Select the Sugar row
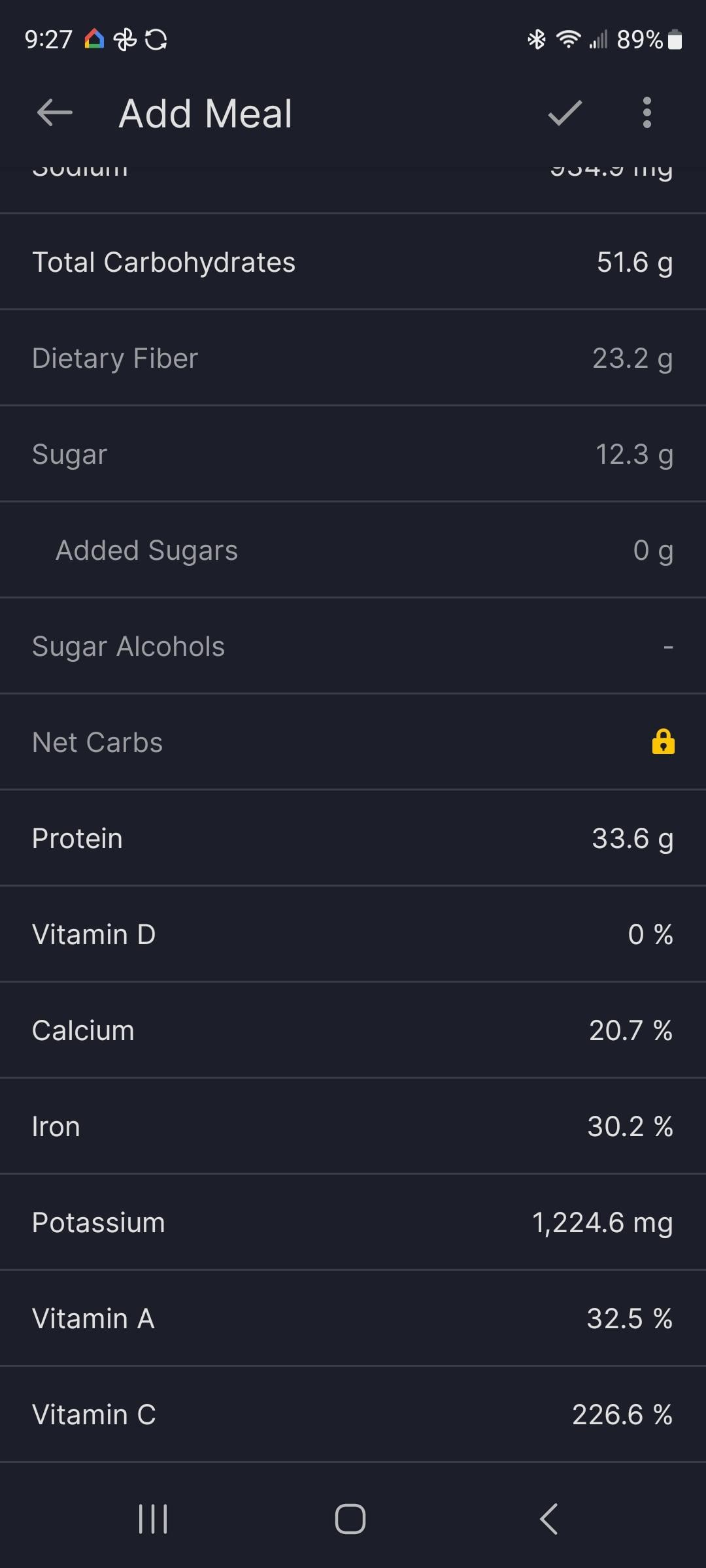Viewport: 706px width, 1568px height. 353,455
